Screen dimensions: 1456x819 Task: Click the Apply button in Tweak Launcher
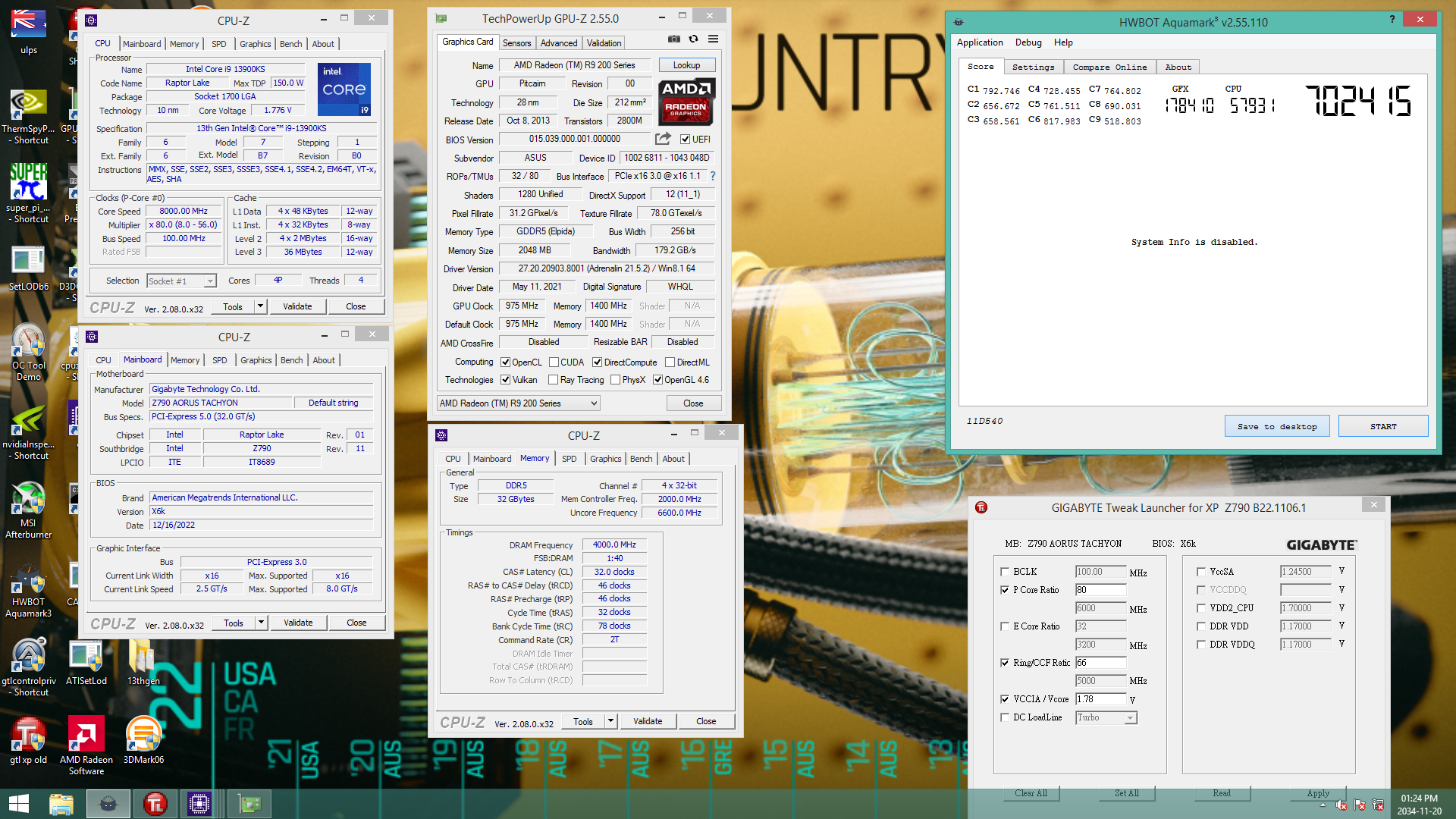coord(1318,793)
